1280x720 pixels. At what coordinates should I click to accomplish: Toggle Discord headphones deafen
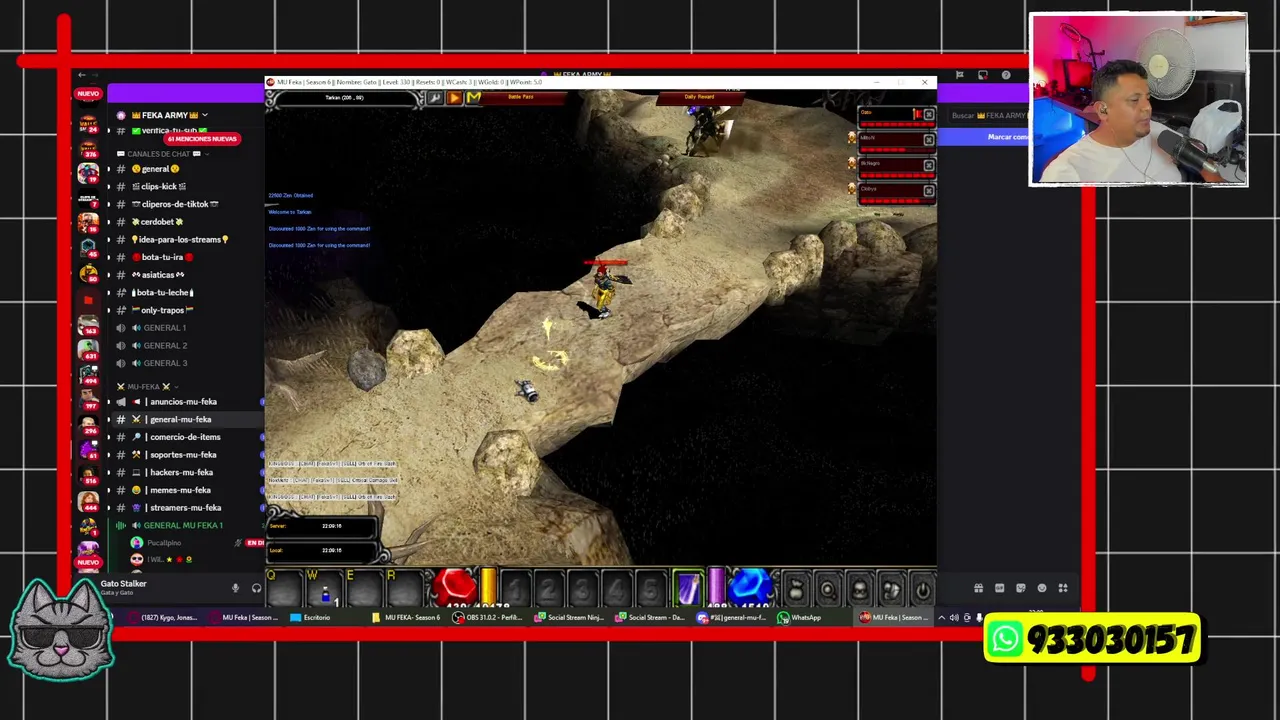tap(256, 588)
